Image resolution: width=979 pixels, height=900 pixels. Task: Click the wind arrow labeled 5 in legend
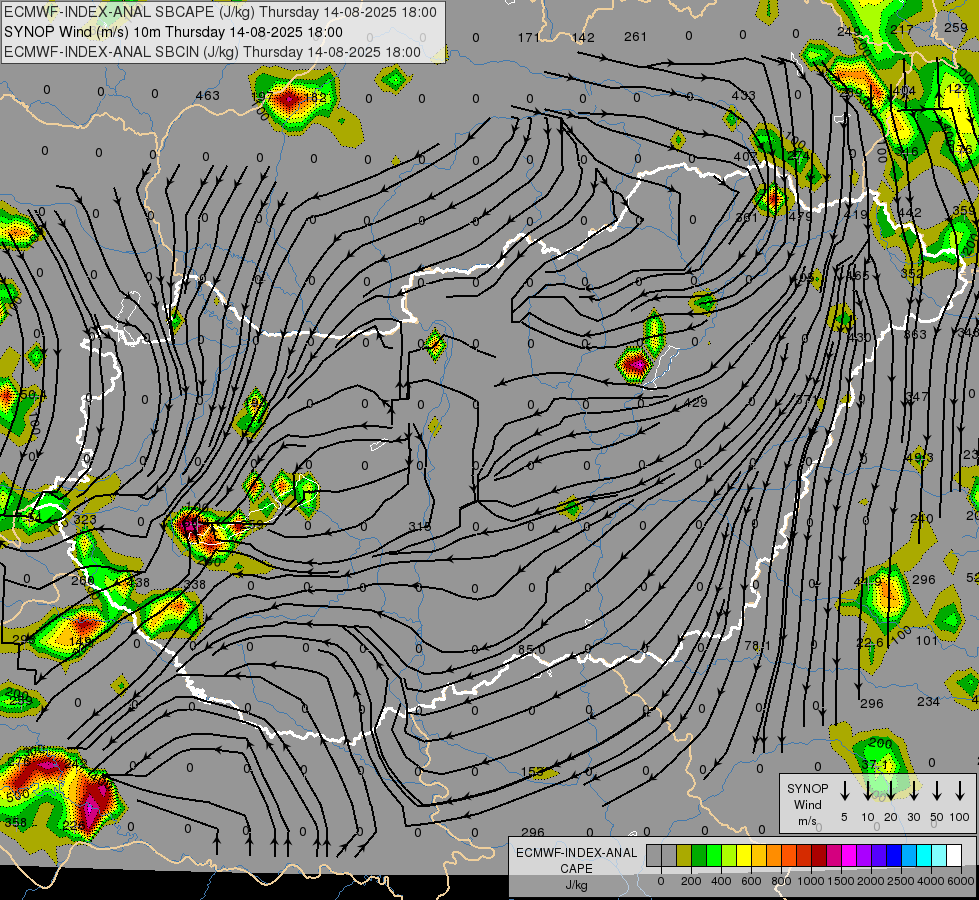844,791
